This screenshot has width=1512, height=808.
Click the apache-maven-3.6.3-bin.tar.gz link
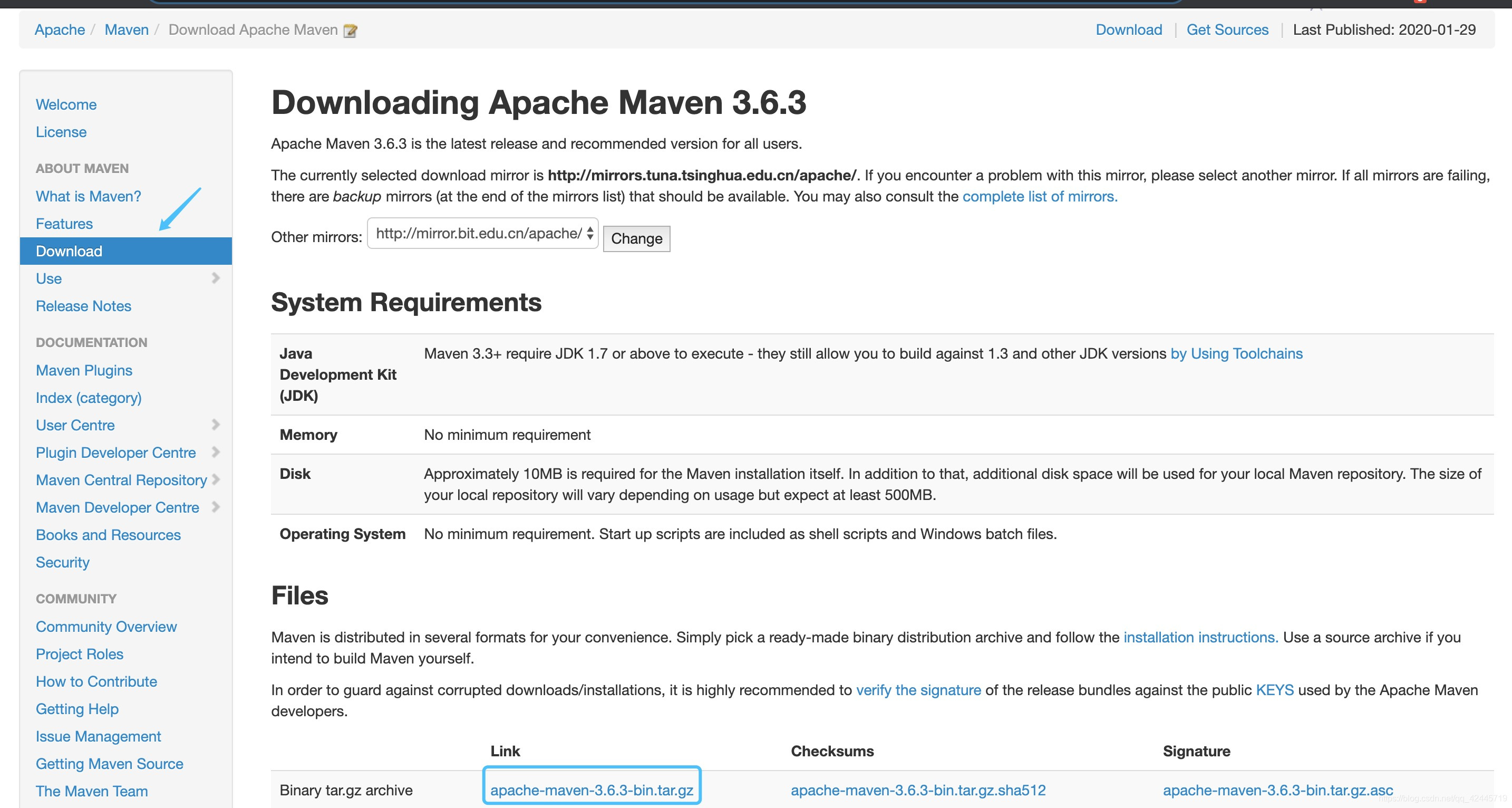tap(592, 791)
